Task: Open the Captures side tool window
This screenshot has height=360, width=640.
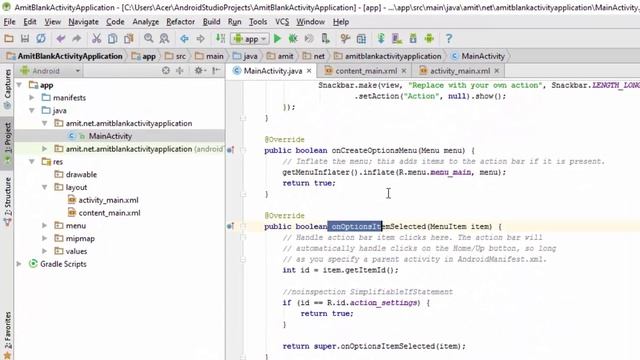Action: click(x=7, y=89)
